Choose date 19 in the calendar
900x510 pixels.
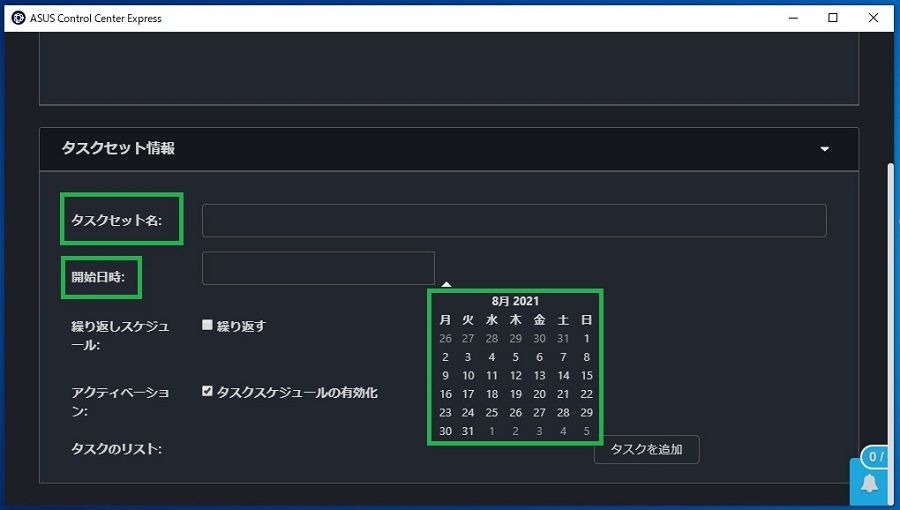pyautogui.click(x=516, y=394)
